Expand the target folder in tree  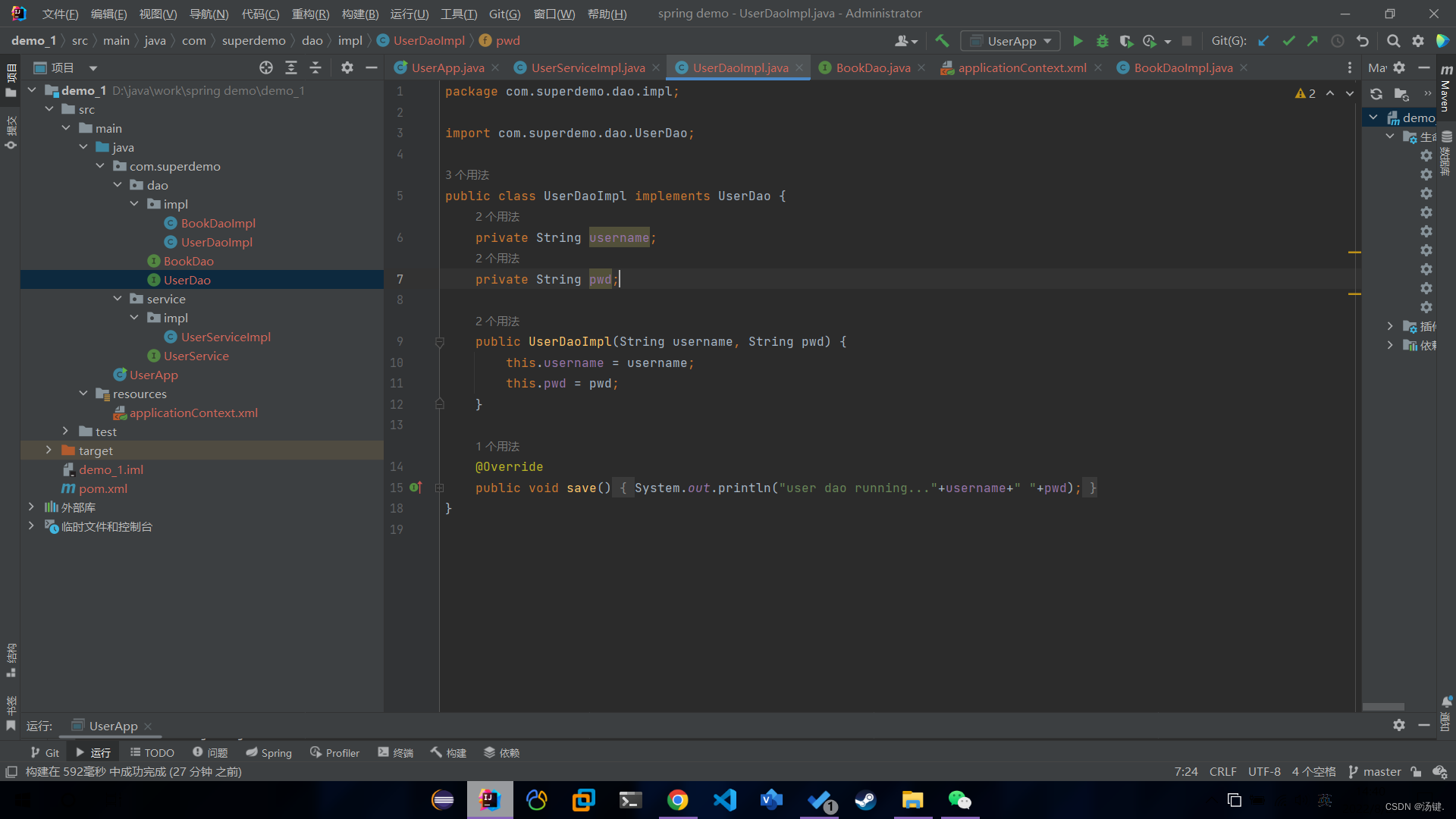(x=49, y=450)
